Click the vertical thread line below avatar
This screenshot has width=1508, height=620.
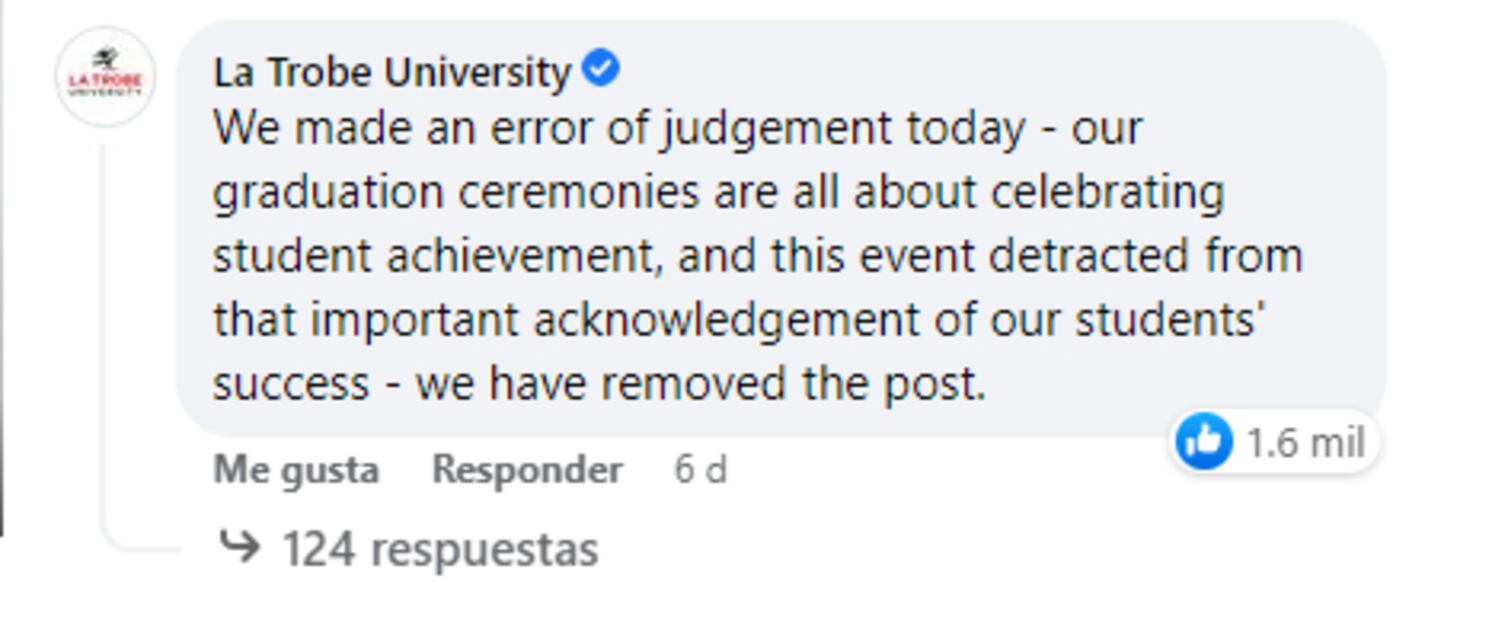[x=104, y=330]
